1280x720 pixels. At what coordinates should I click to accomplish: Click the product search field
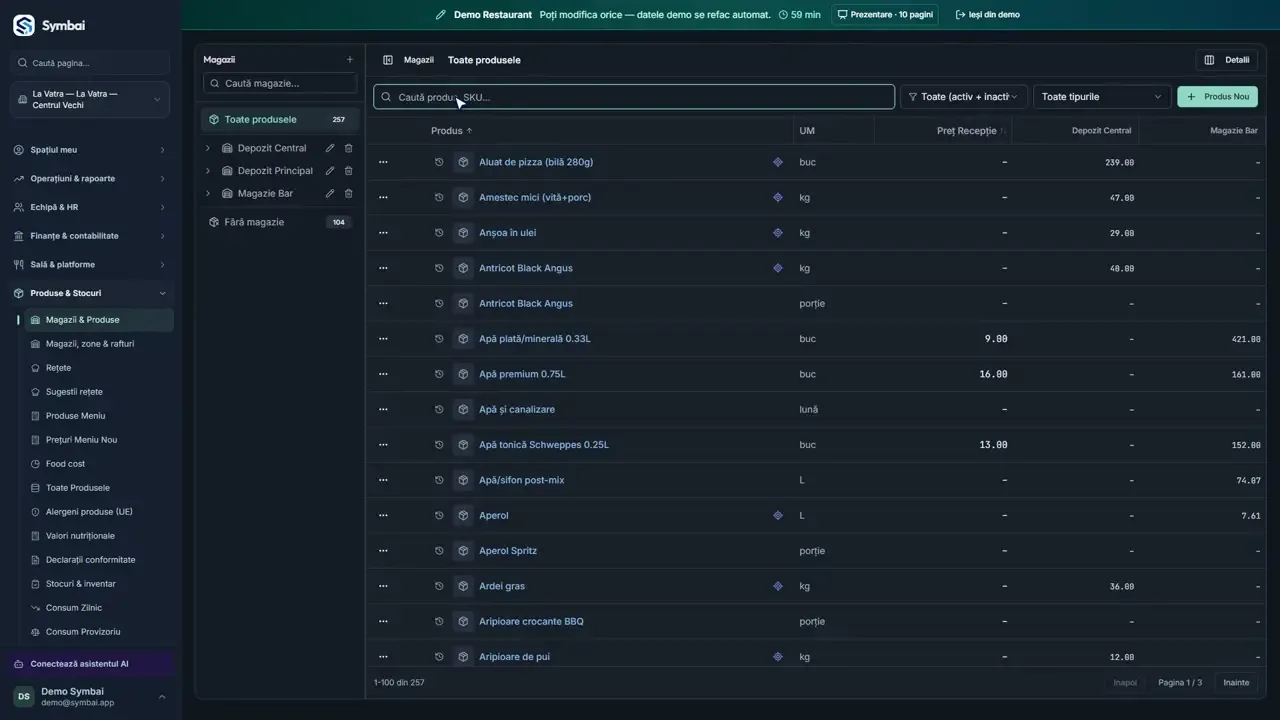[634, 97]
